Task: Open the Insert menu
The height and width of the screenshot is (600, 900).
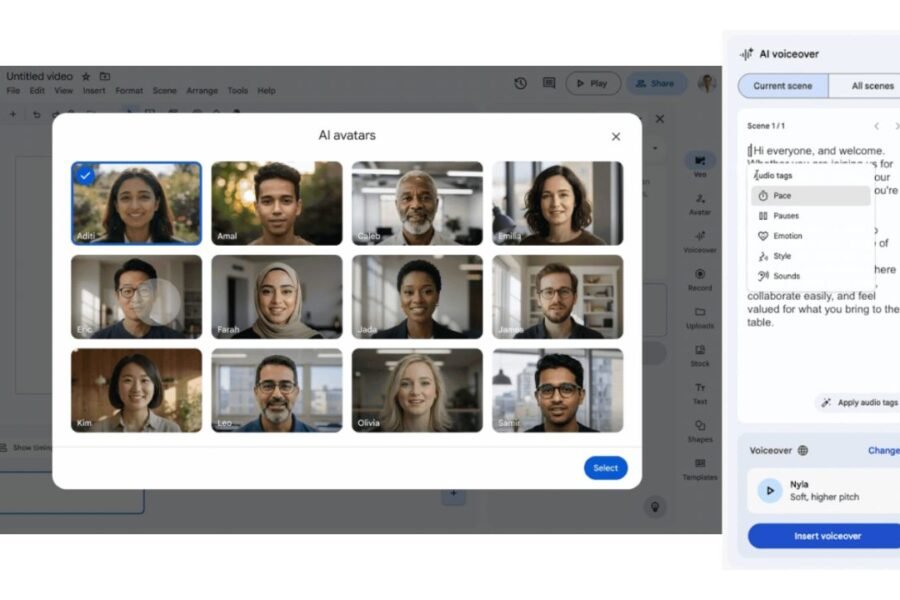Action: tap(94, 91)
